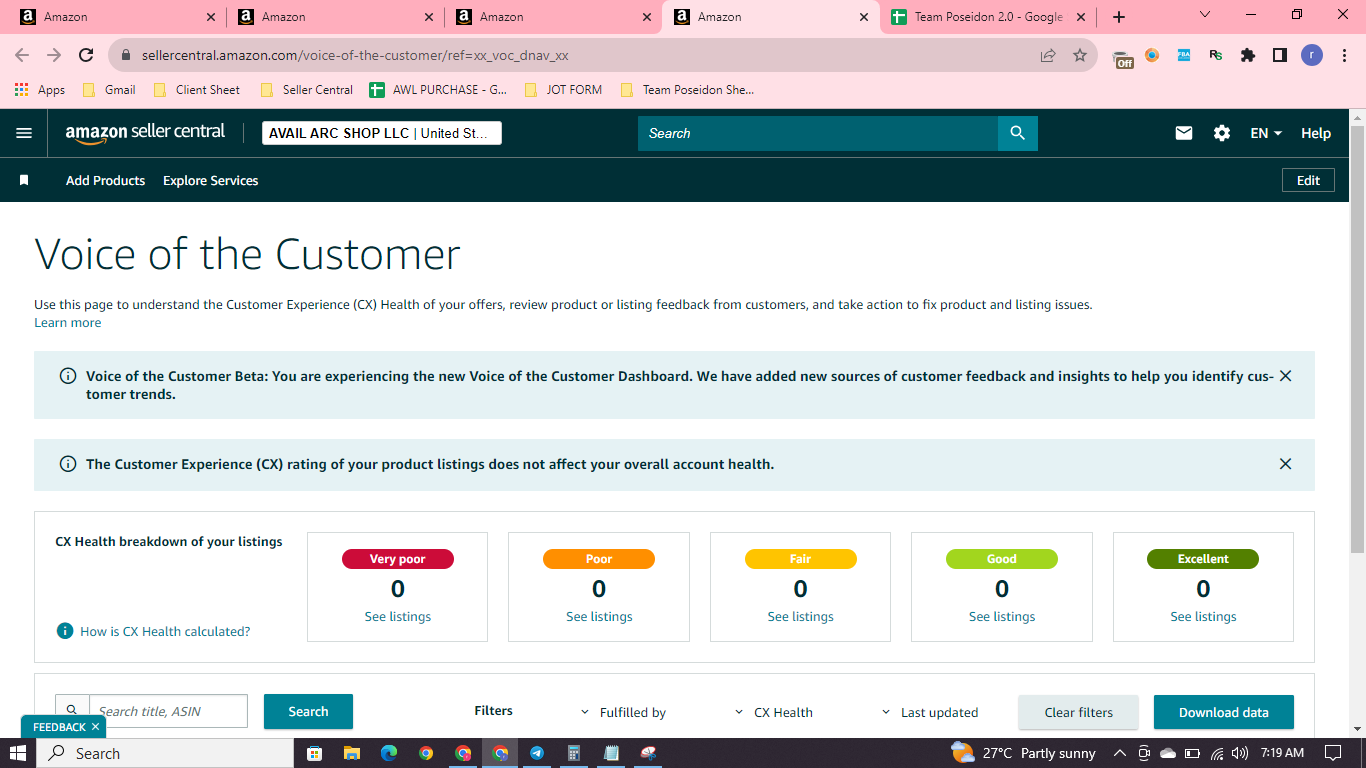1366x768 pixels.
Task: Click the orange and blue circle extension icon
Action: 1152,55
